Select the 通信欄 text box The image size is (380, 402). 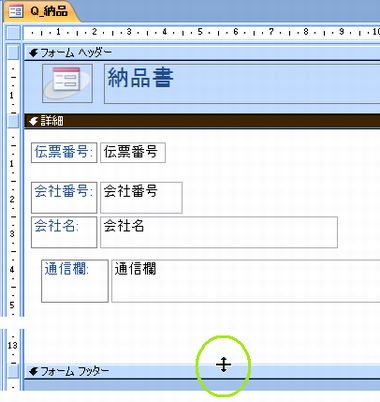coord(246,281)
